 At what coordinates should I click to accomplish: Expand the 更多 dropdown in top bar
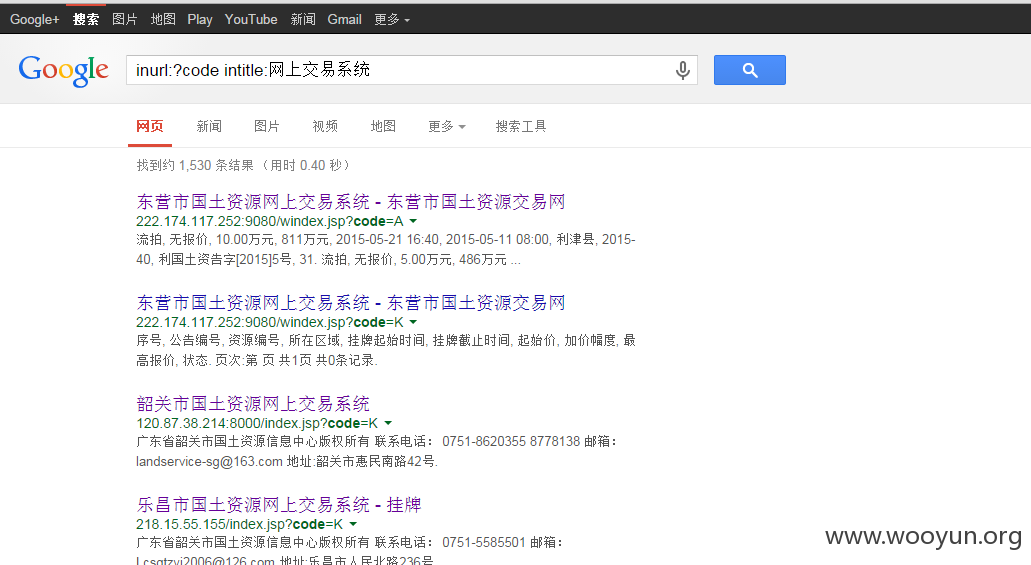[392, 20]
